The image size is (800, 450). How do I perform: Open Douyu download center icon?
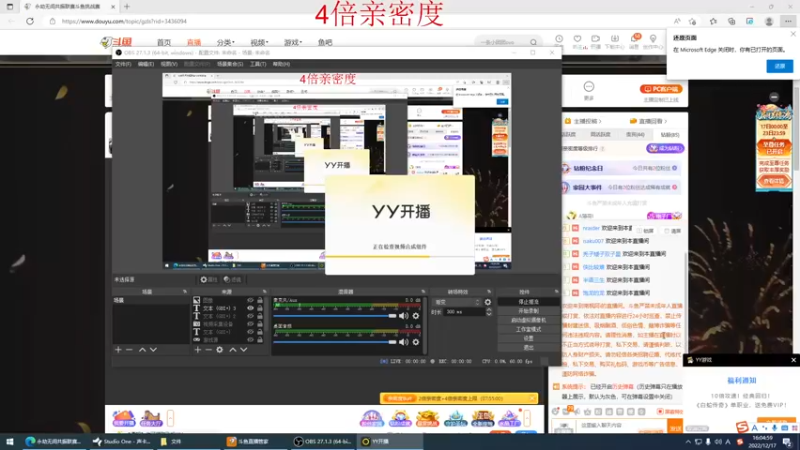point(615,39)
